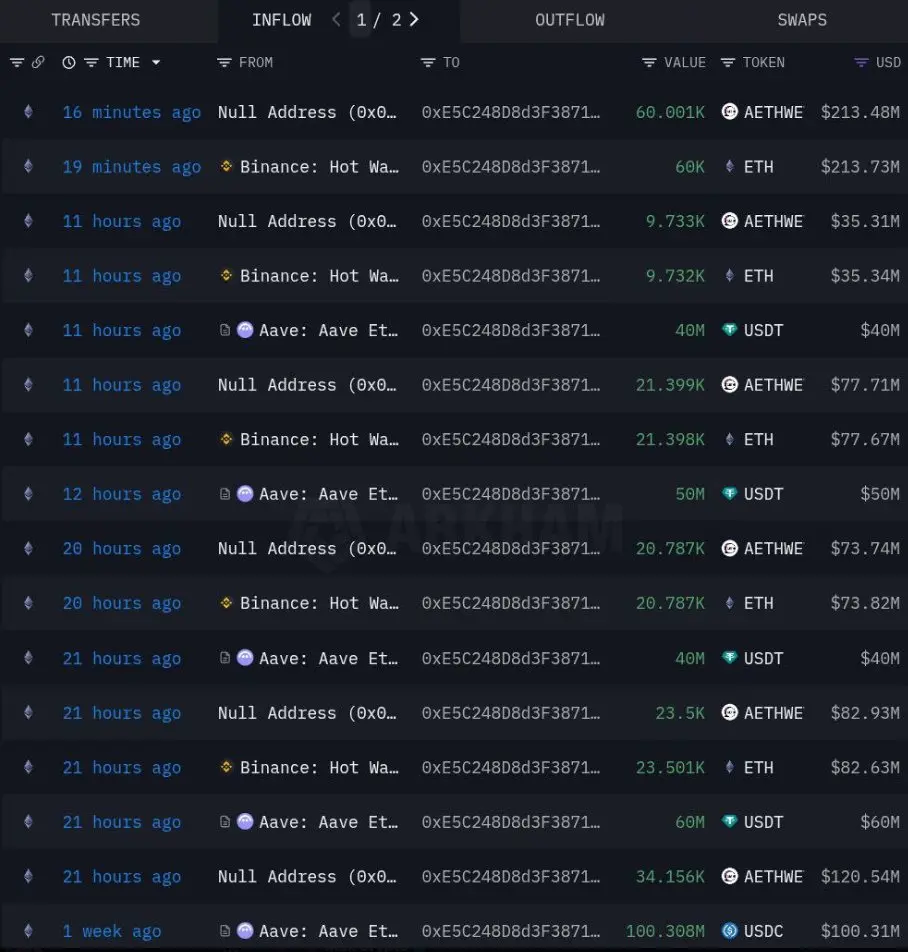The width and height of the screenshot is (908, 952).
Task: Click AETHWE token icon in 34.156K row
Action: pyautogui.click(x=730, y=876)
